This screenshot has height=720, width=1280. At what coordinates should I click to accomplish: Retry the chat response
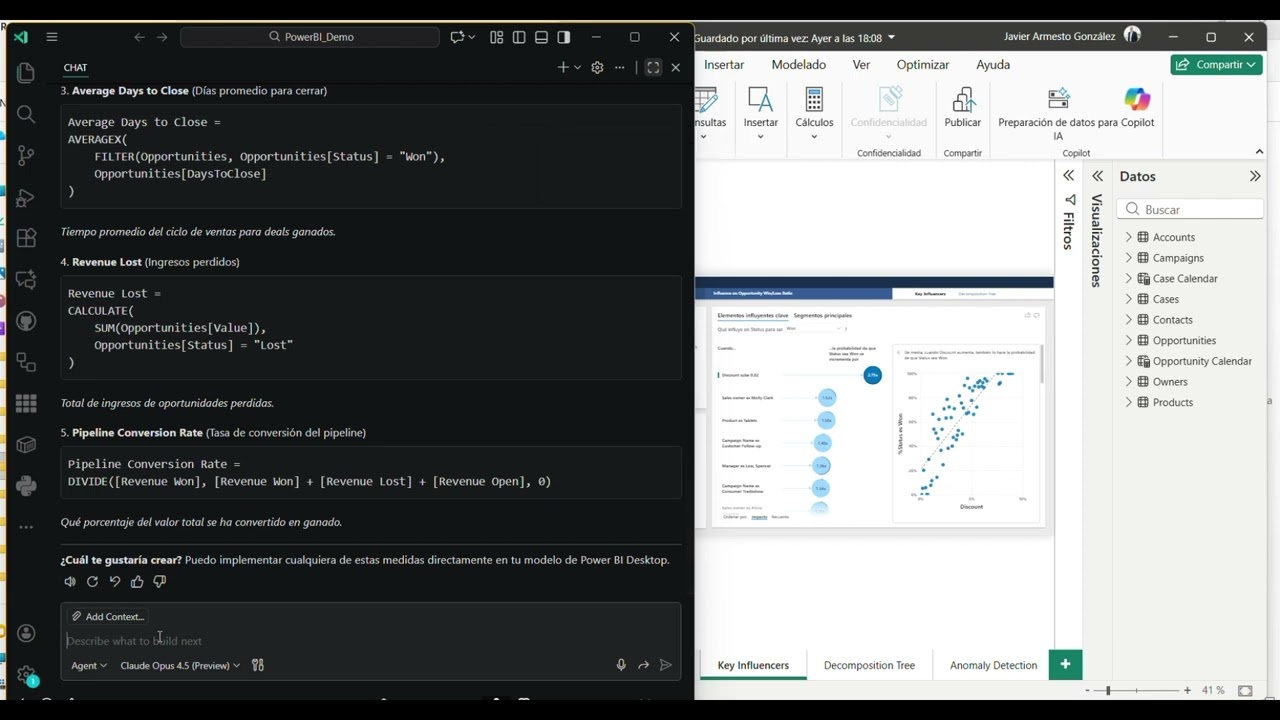tap(92, 582)
